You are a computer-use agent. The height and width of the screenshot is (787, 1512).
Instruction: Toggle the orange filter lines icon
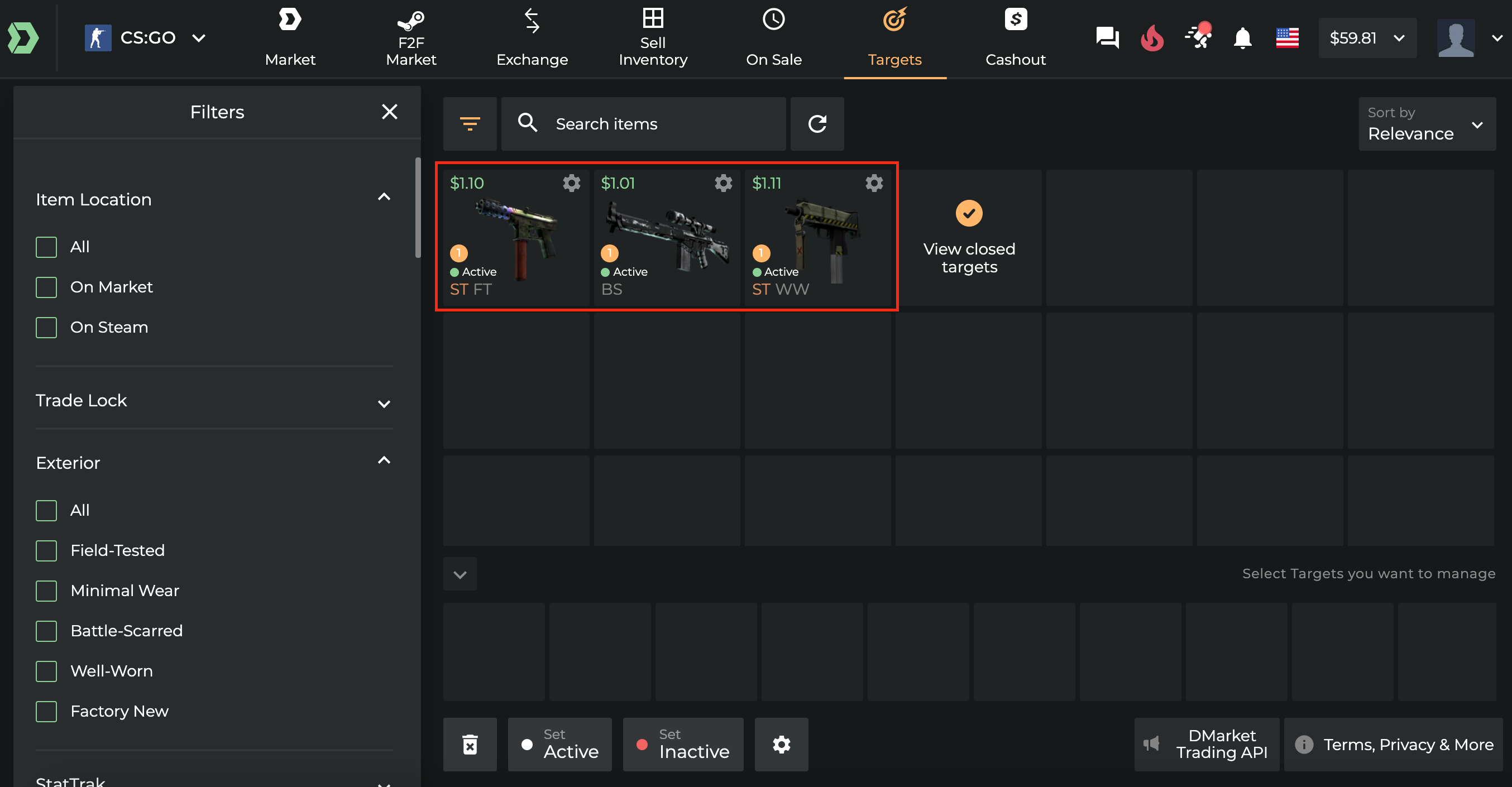coord(470,124)
